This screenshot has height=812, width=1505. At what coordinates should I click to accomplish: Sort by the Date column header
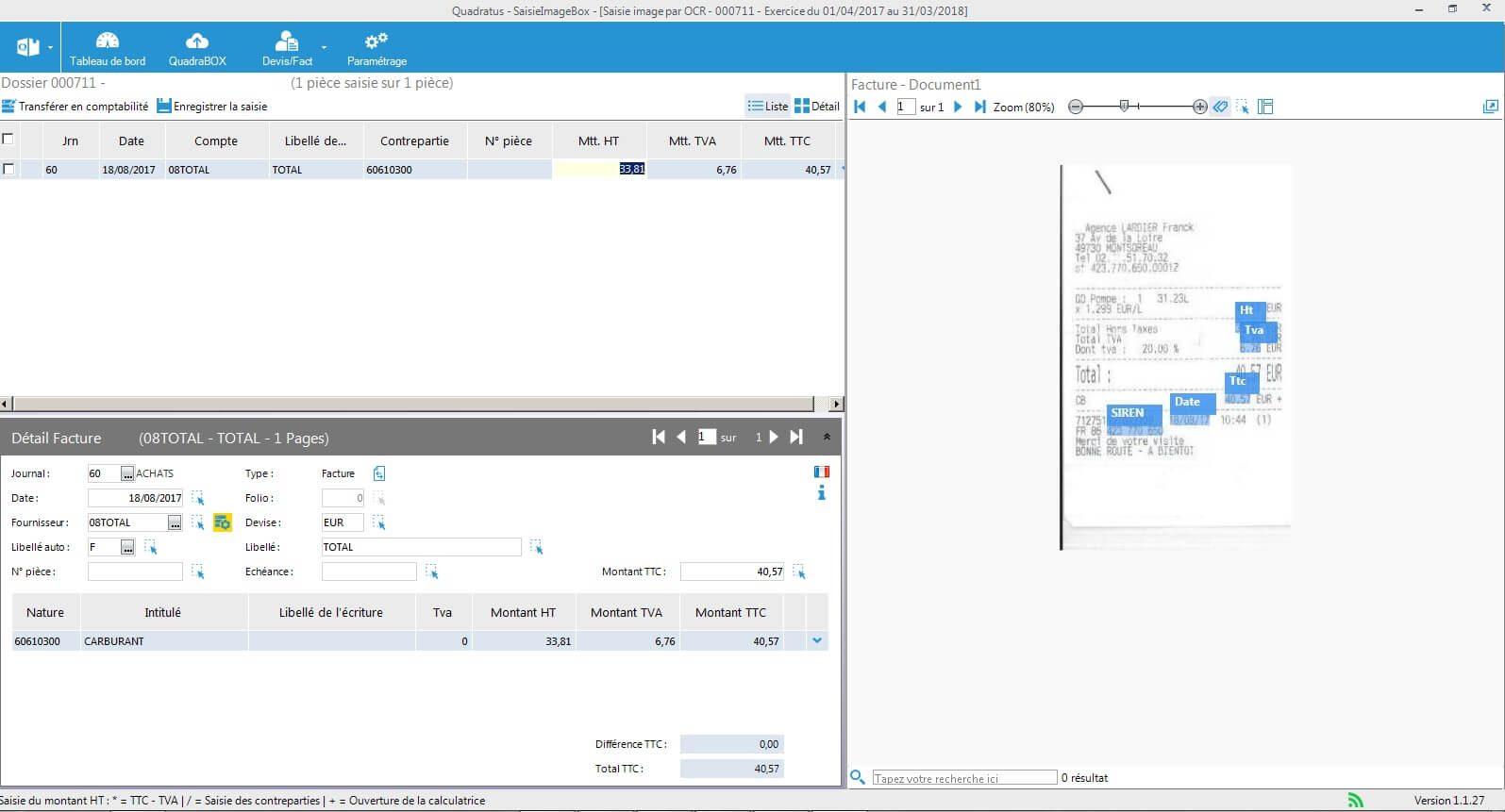pyautogui.click(x=131, y=141)
